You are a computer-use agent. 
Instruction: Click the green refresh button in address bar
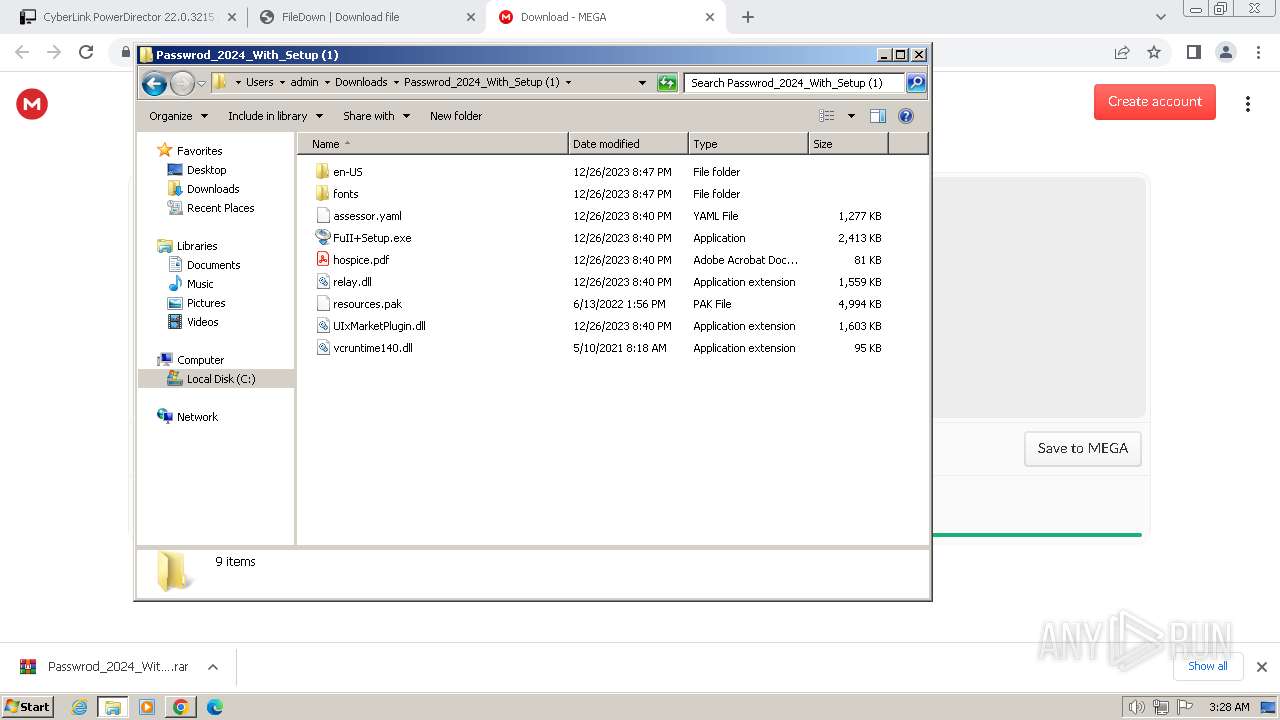[x=667, y=83]
